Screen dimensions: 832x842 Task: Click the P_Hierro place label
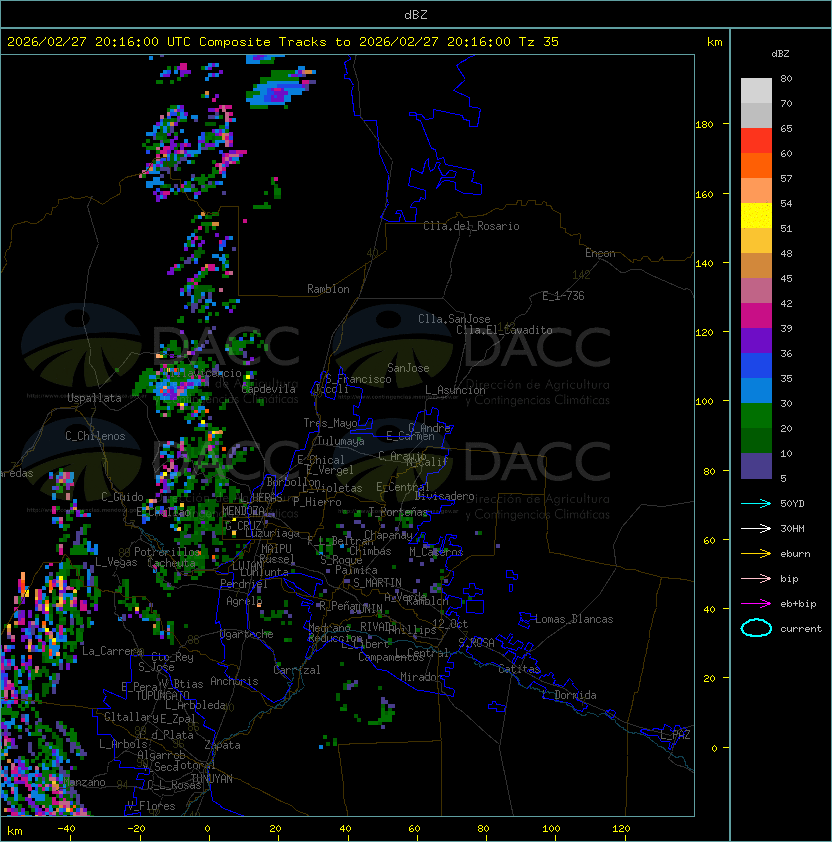(317, 502)
